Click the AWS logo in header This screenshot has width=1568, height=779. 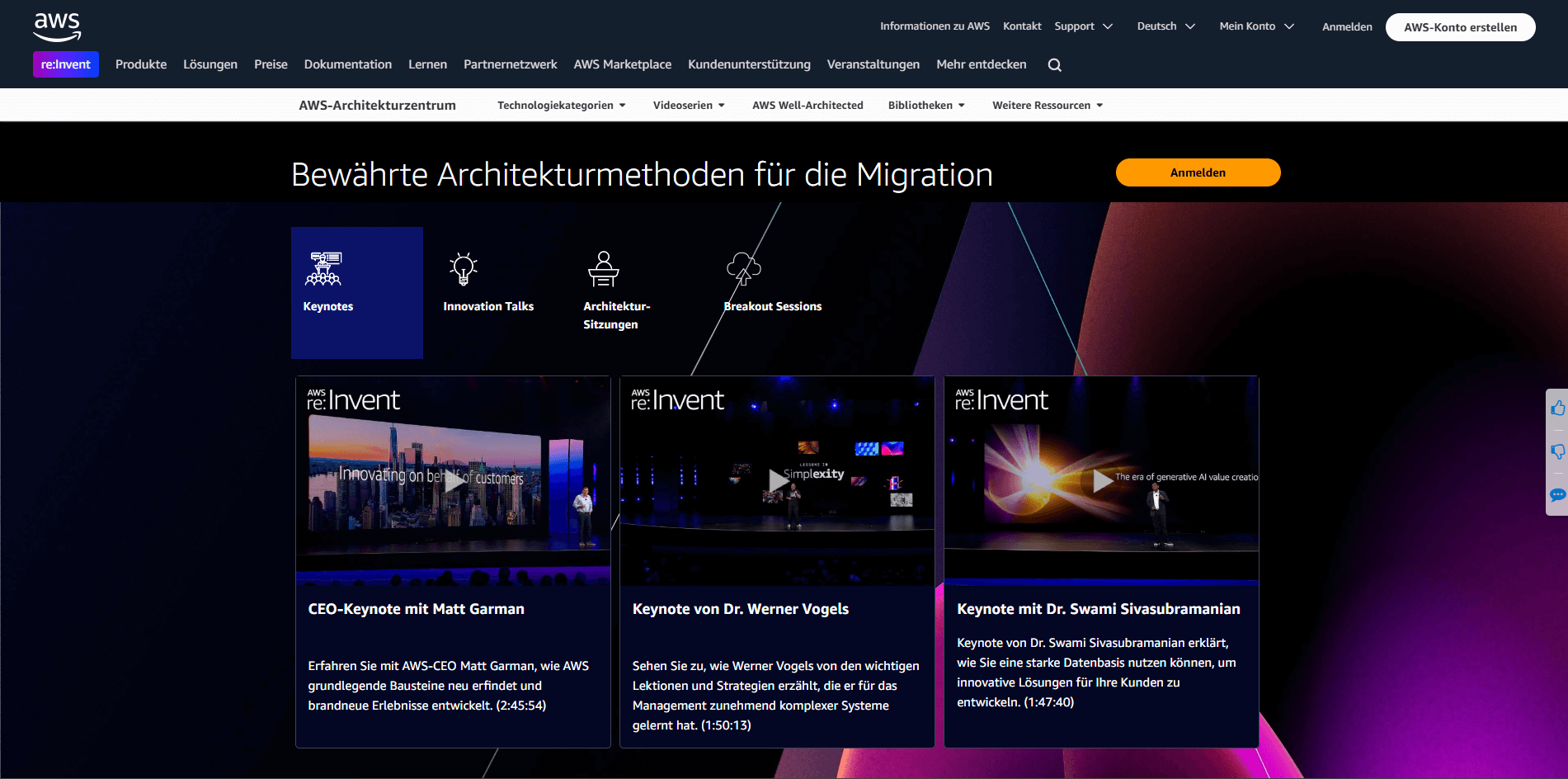pyautogui.click(x=57, y=26)
